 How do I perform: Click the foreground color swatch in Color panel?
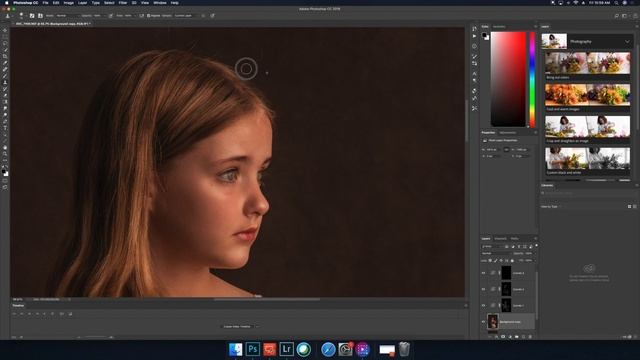tap(484, 36)
